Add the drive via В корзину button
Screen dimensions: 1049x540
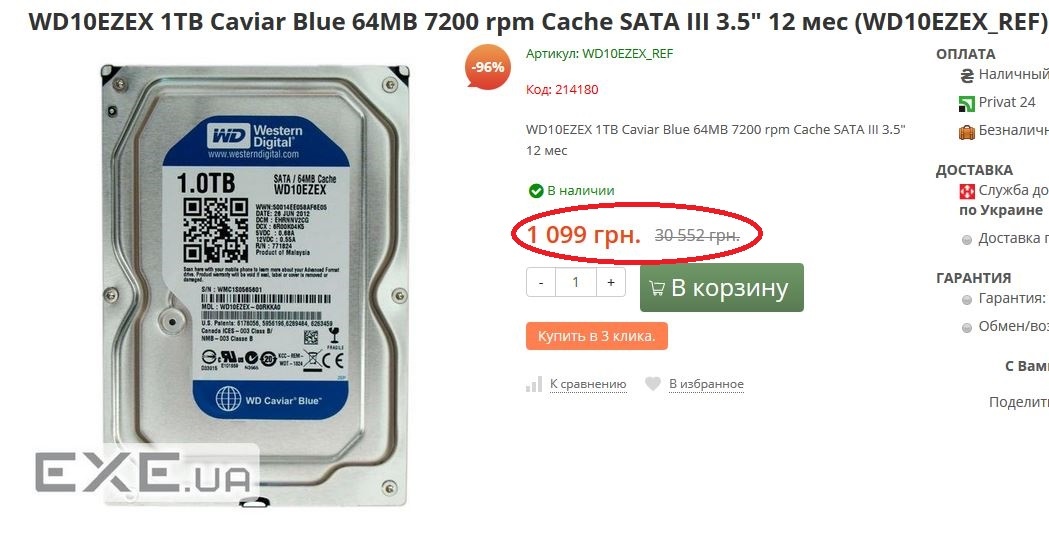coord(722,287)
